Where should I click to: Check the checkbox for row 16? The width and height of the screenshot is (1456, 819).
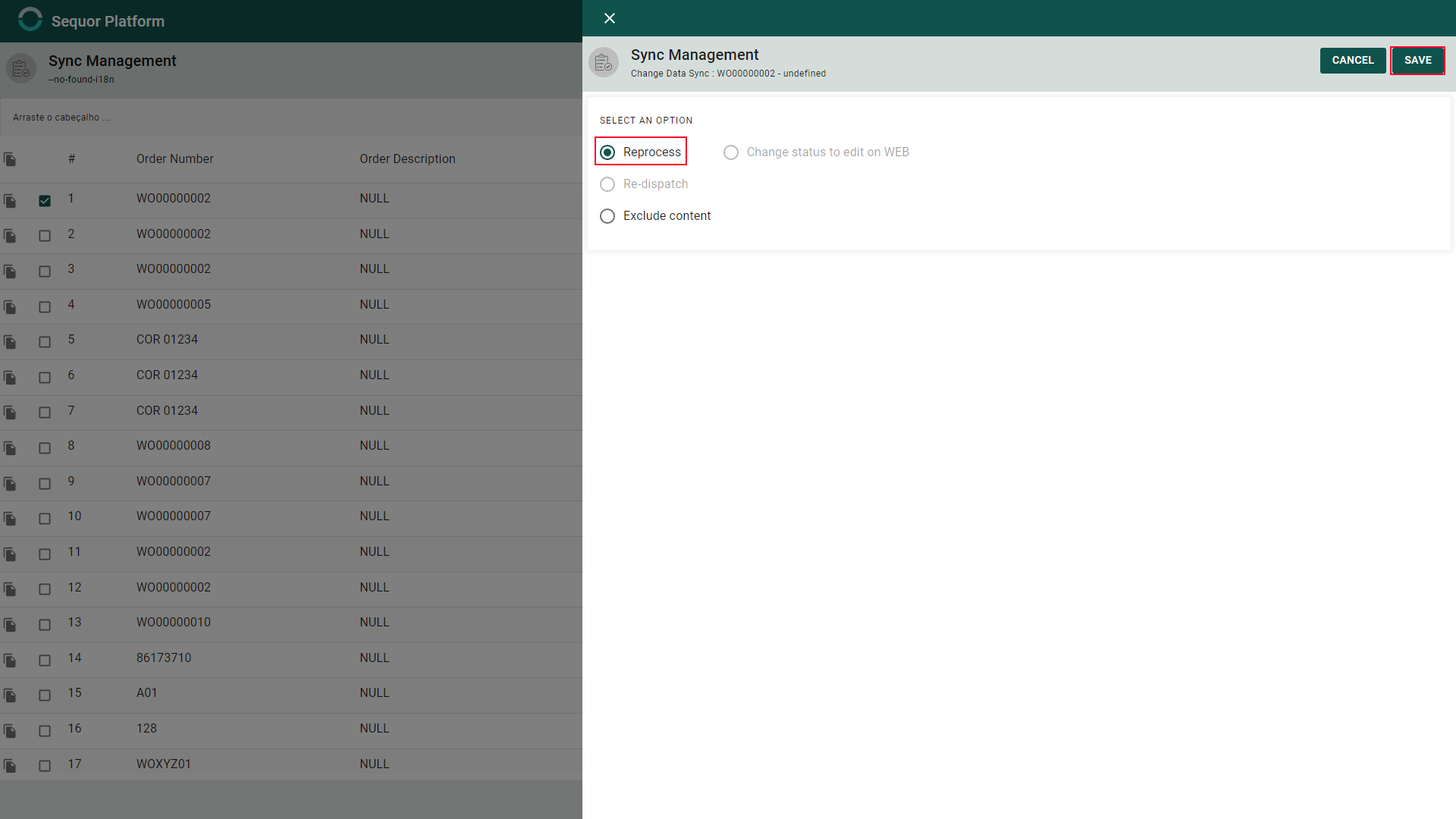point(45,731)
